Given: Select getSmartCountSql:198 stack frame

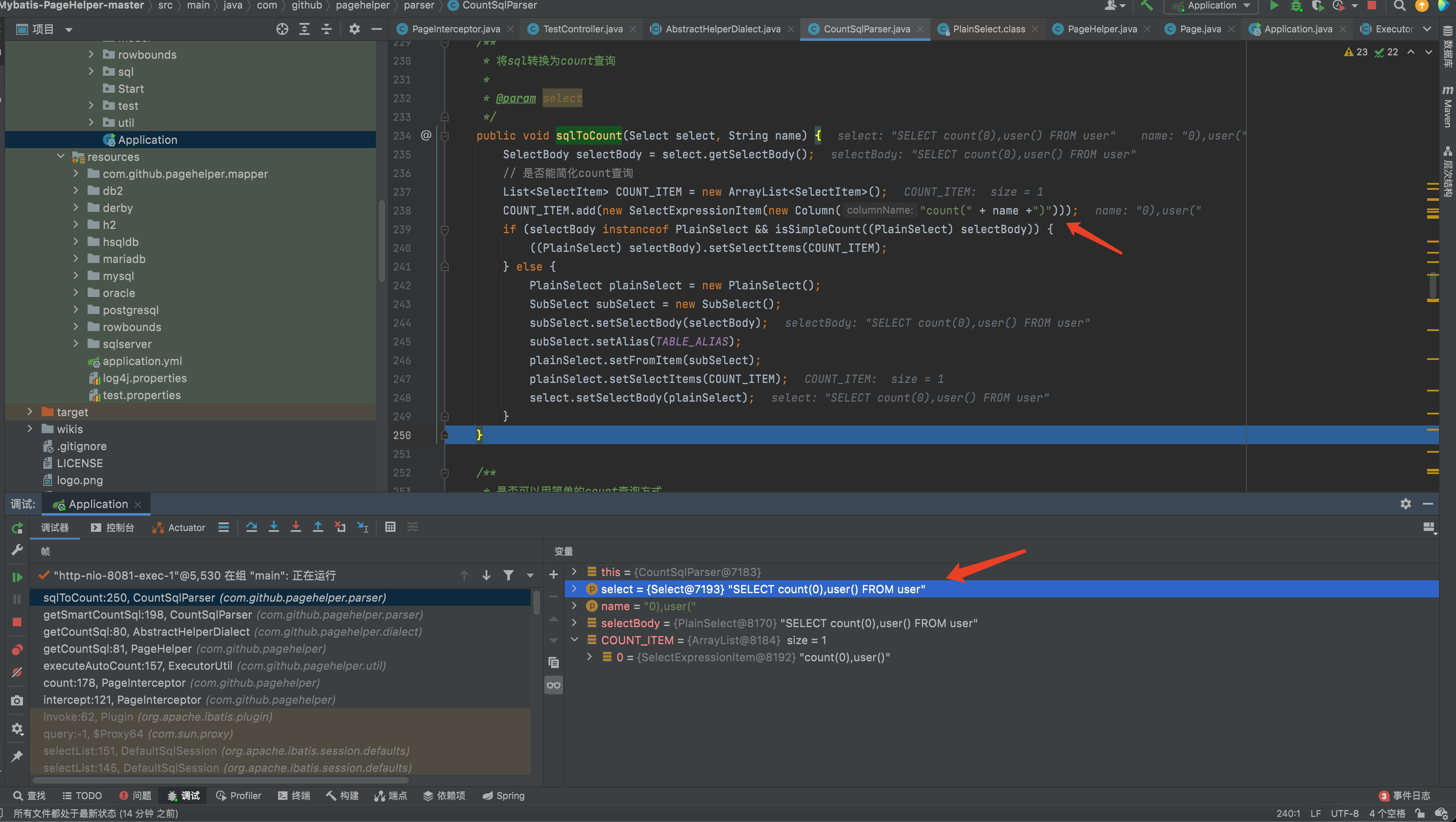Looking at the screenshot, I should tap(148, 614).
